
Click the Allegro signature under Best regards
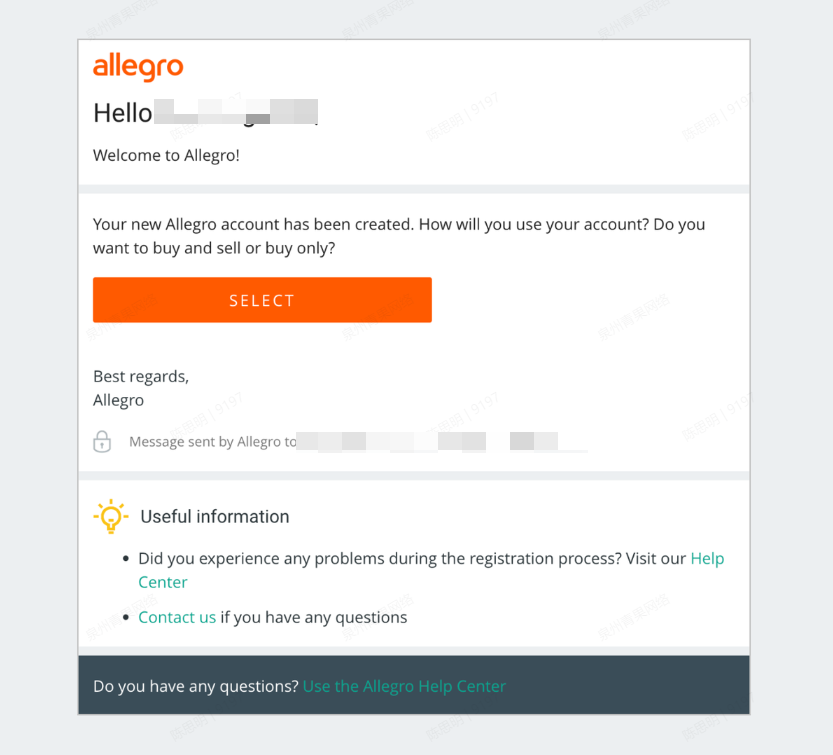[118, 400]
